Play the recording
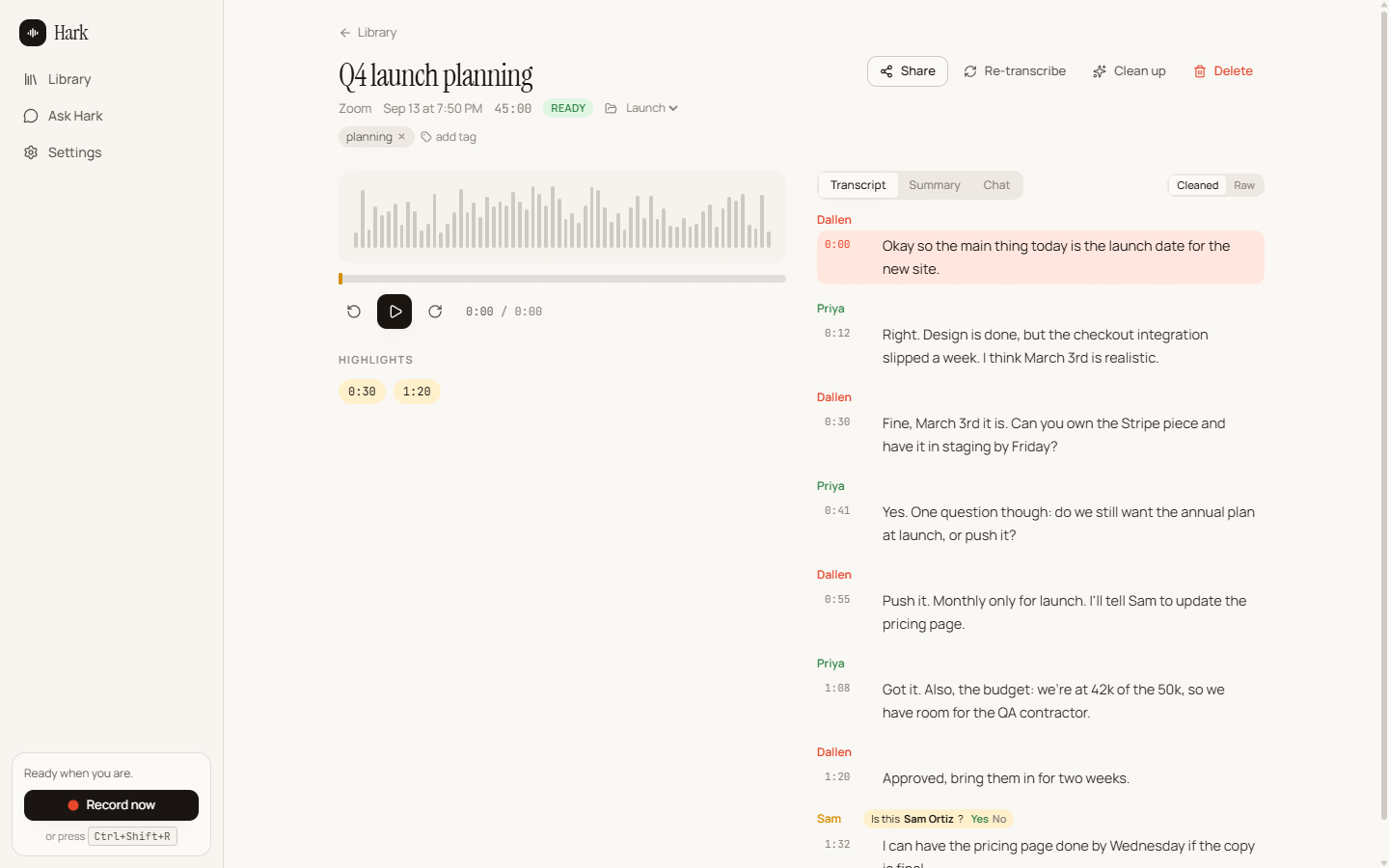Viewport: 1389px width, 868px height. pyautogui.click(x=395, y=312)
